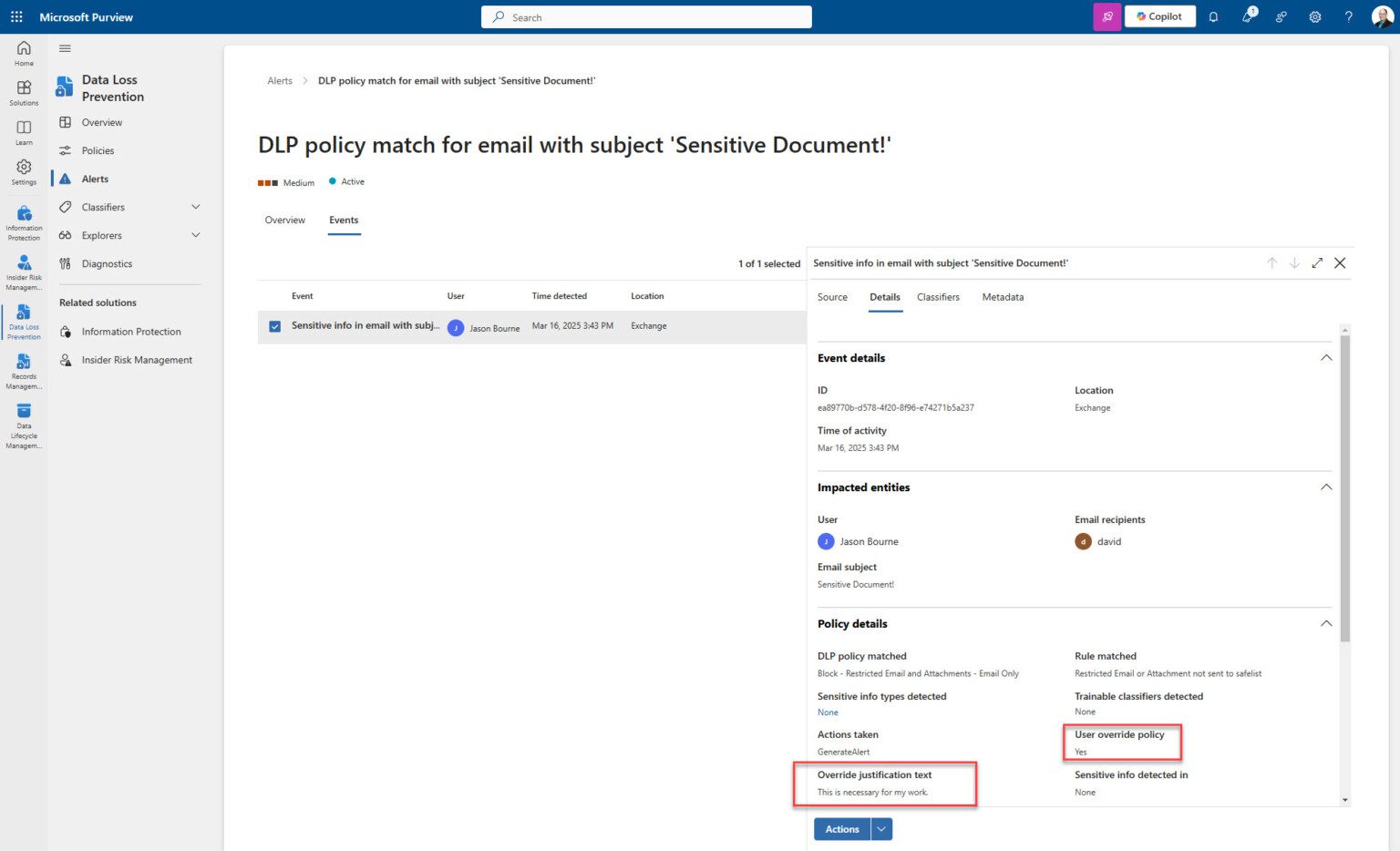
Task: Navigate to Purview Home from left rail
Action: tap(23, 53)
